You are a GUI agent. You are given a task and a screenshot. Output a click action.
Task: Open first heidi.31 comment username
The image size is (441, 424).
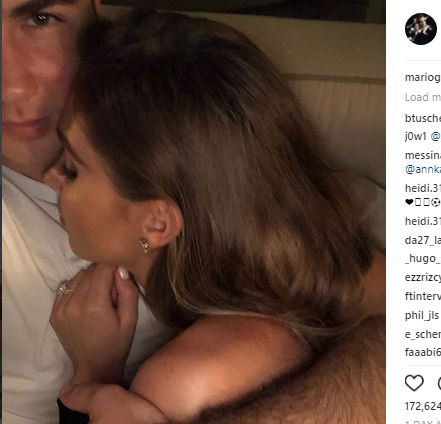(423, 188)
